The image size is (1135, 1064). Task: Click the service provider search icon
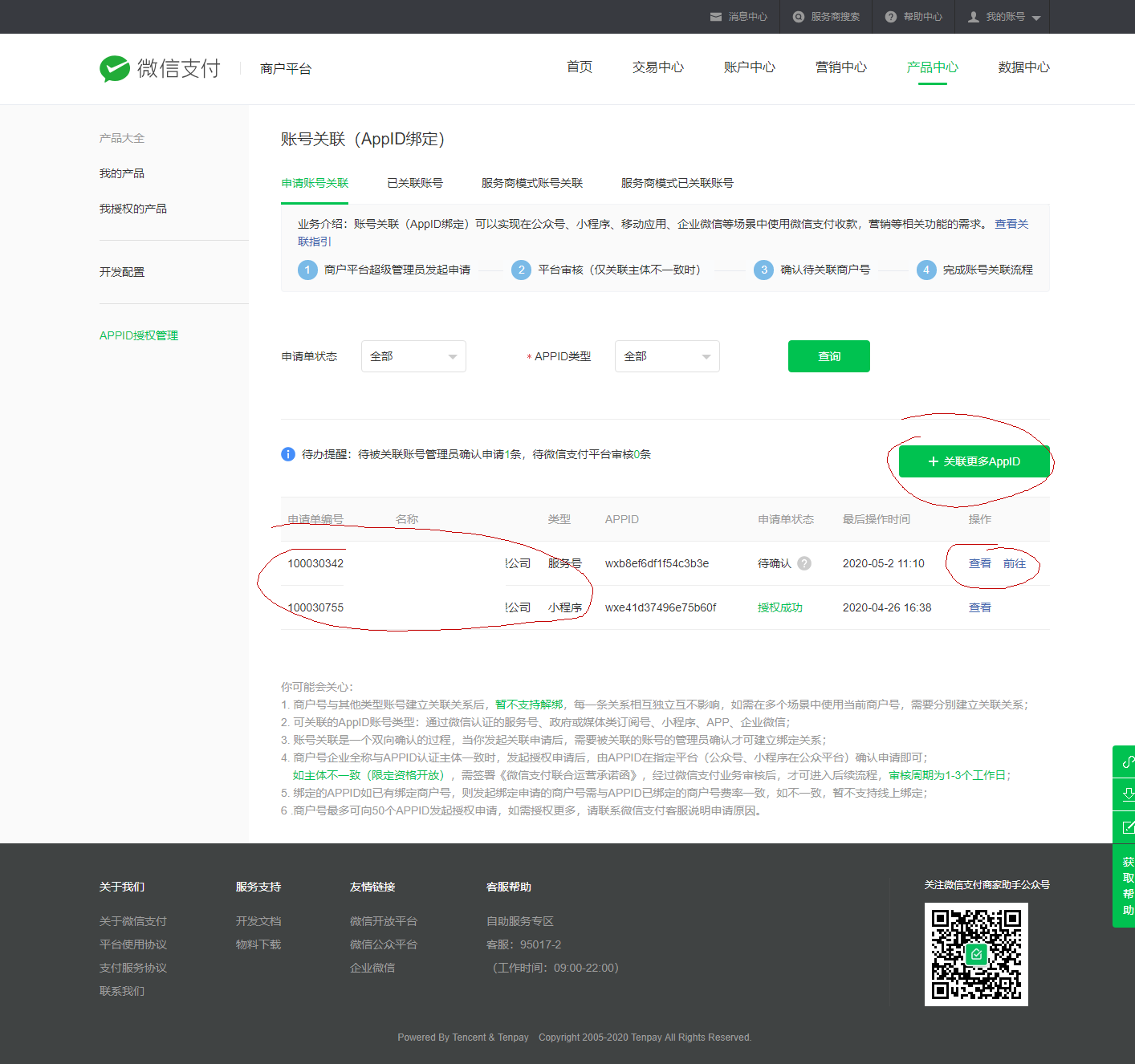tap(799, 17)
